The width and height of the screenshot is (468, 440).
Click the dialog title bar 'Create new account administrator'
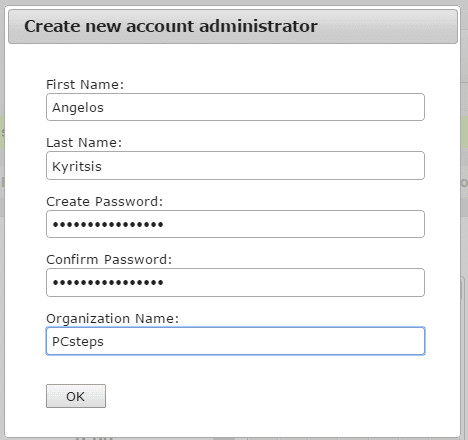pyautogui.click(x=233, y=27)
